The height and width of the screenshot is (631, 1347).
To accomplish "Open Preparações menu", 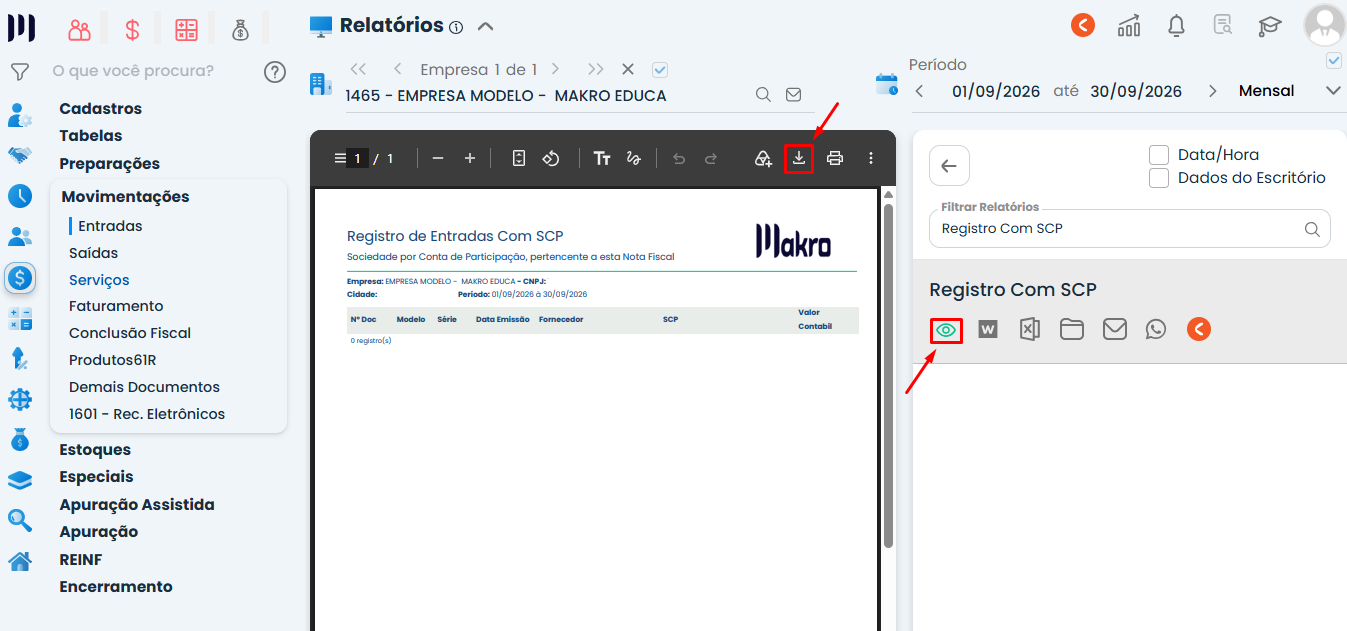I will 110,164.
